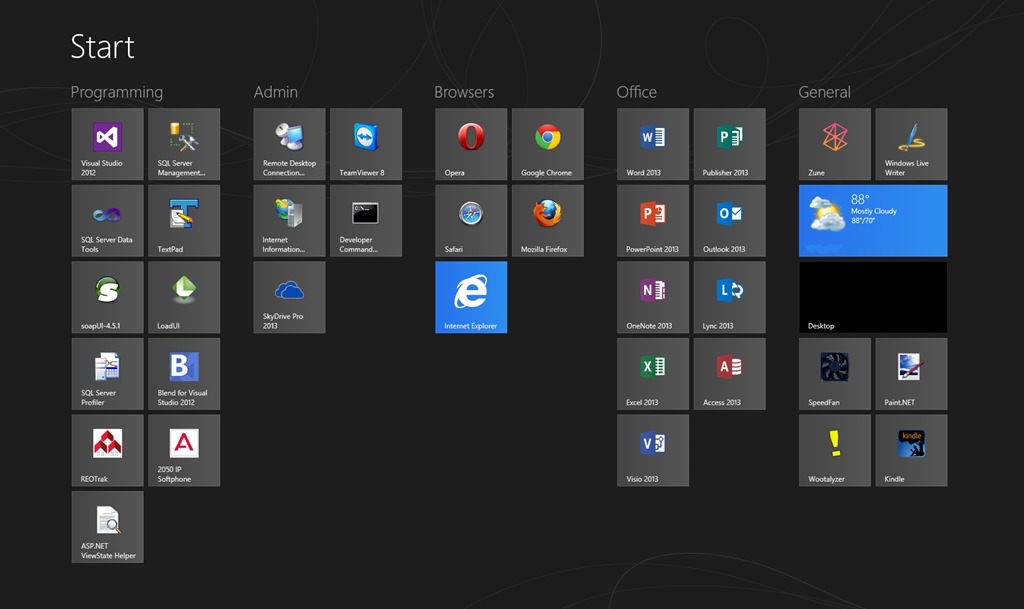Launch the Internet Explorer tile
Image resolution: width=1024 pixels, height=609 pixels.
coord(471,297)
